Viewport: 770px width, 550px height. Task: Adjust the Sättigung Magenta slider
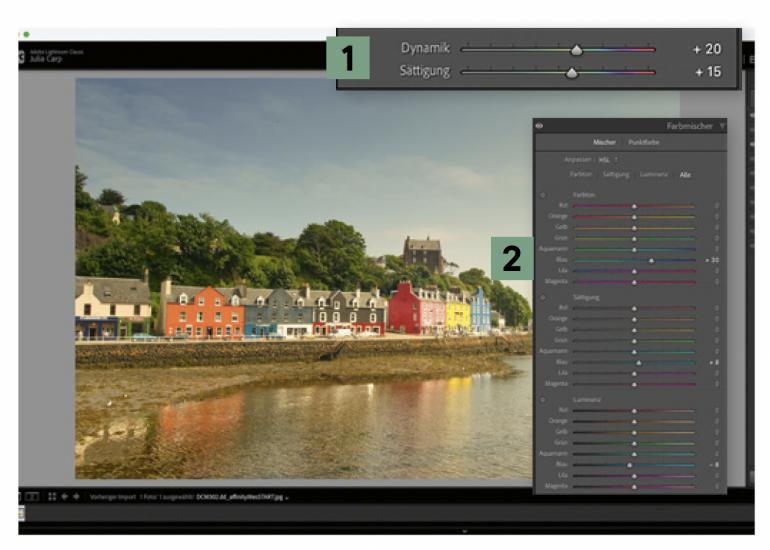(x=634, y=385)
